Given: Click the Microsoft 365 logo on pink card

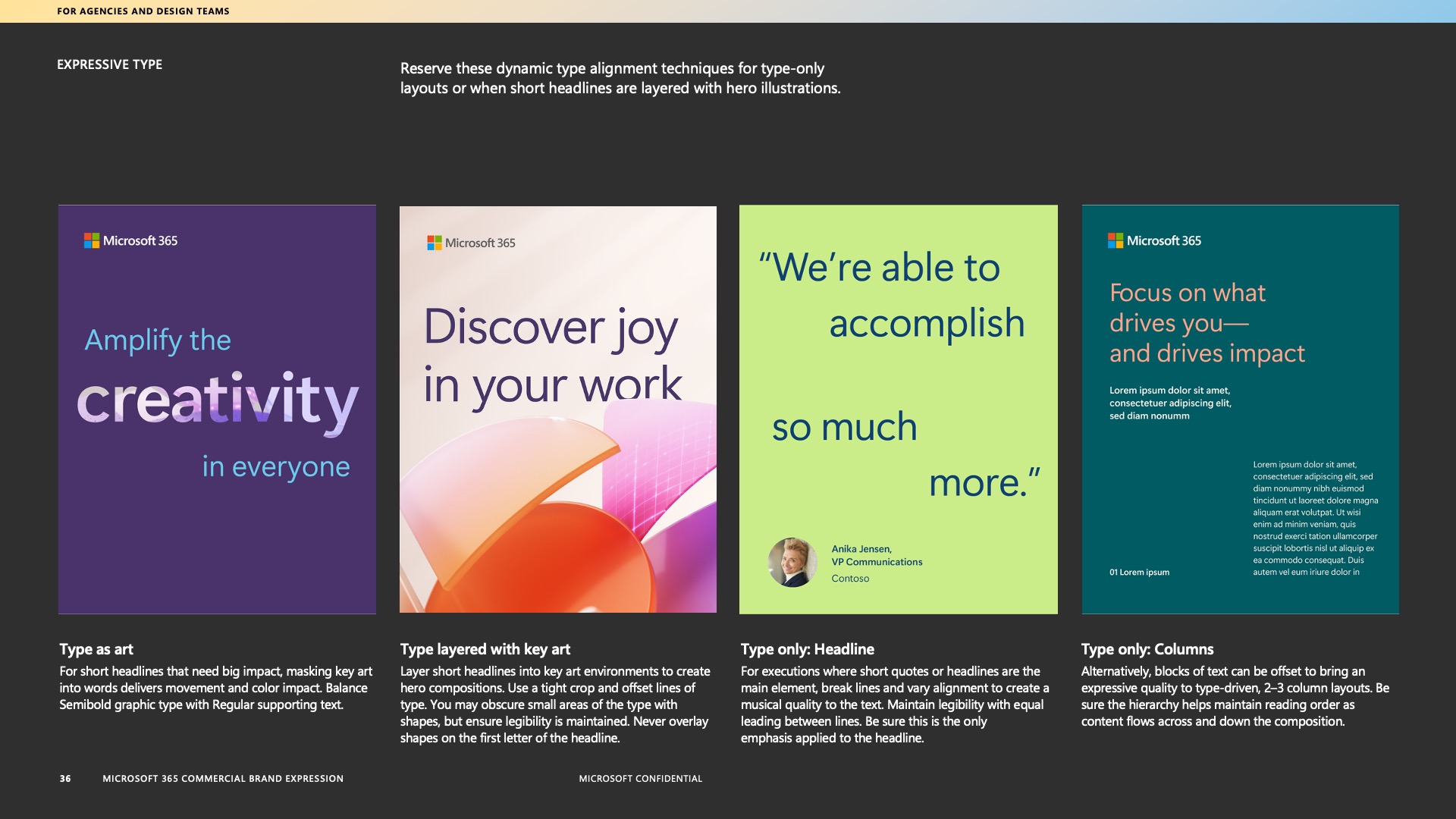Looking at the screenshot, I should point(471,243).
